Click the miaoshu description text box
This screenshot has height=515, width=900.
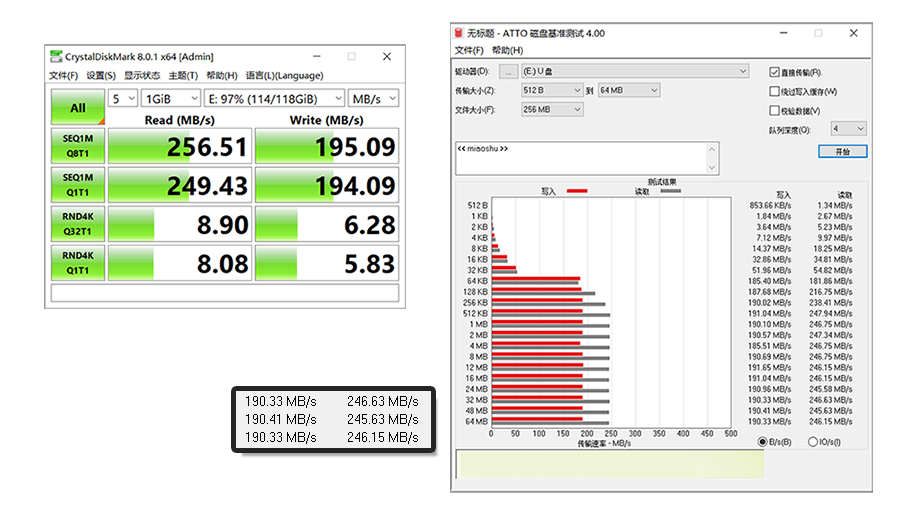pyautogui.click(x=586, y=158)
